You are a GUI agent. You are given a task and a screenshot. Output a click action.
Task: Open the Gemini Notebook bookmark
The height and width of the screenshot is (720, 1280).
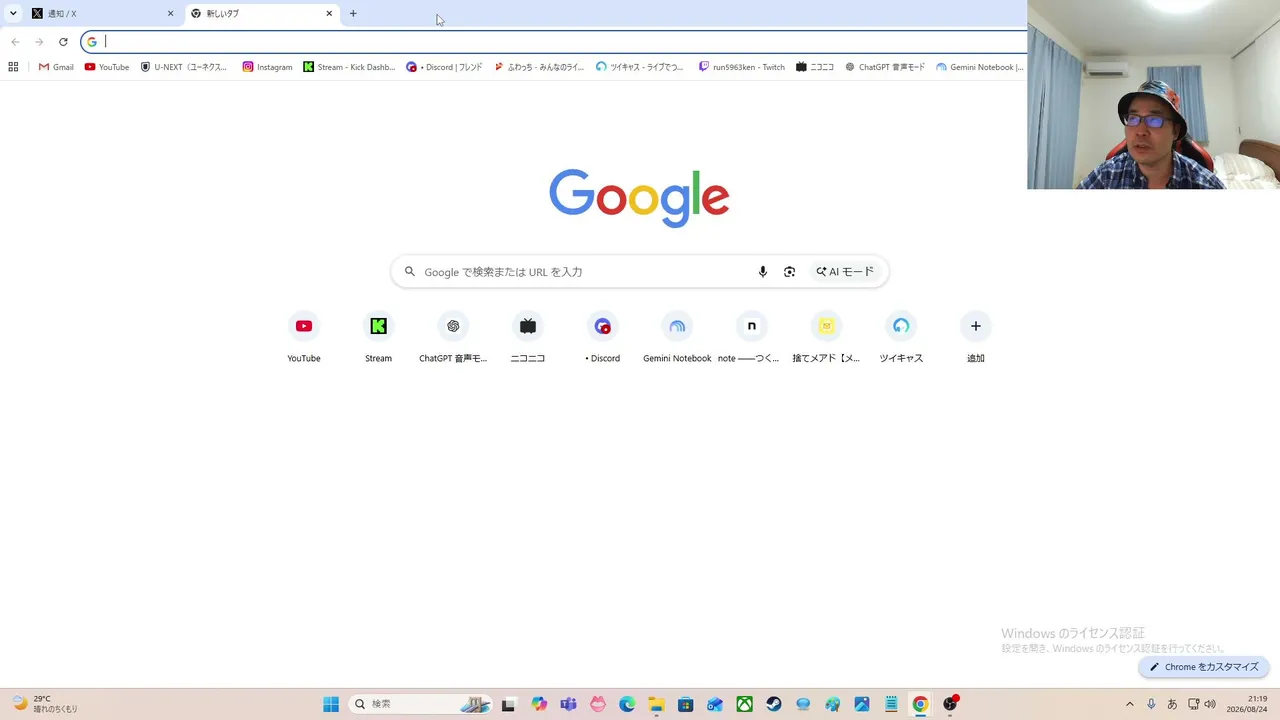pyautogui.click(x=980, y=67)
